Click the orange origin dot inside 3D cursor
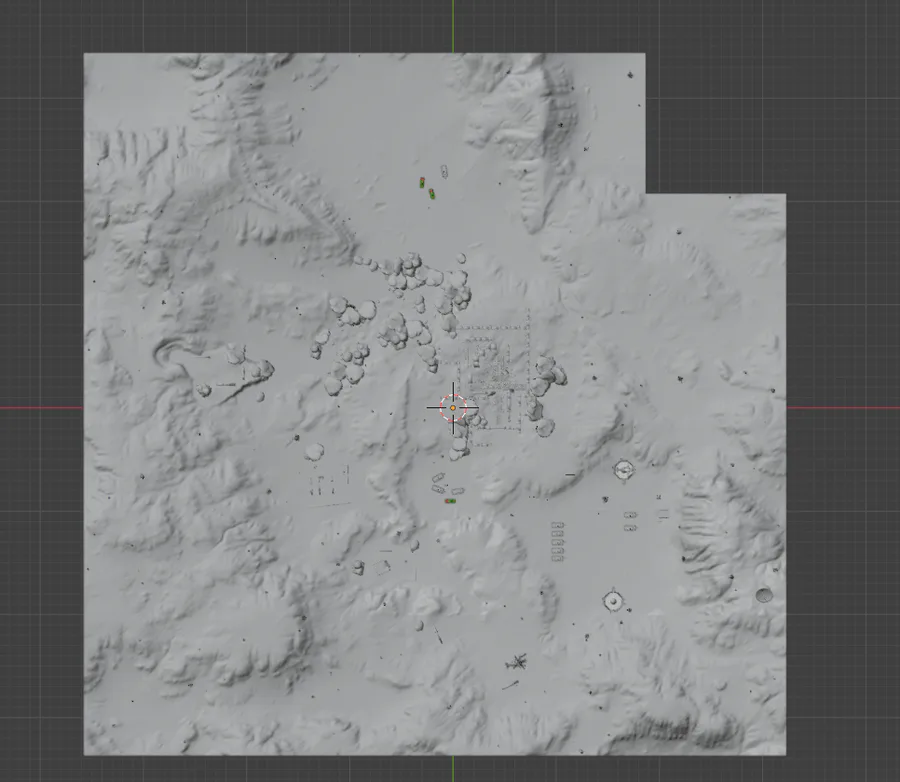The width and height of the screenshot is (900, 782). (x=453, y=408)
